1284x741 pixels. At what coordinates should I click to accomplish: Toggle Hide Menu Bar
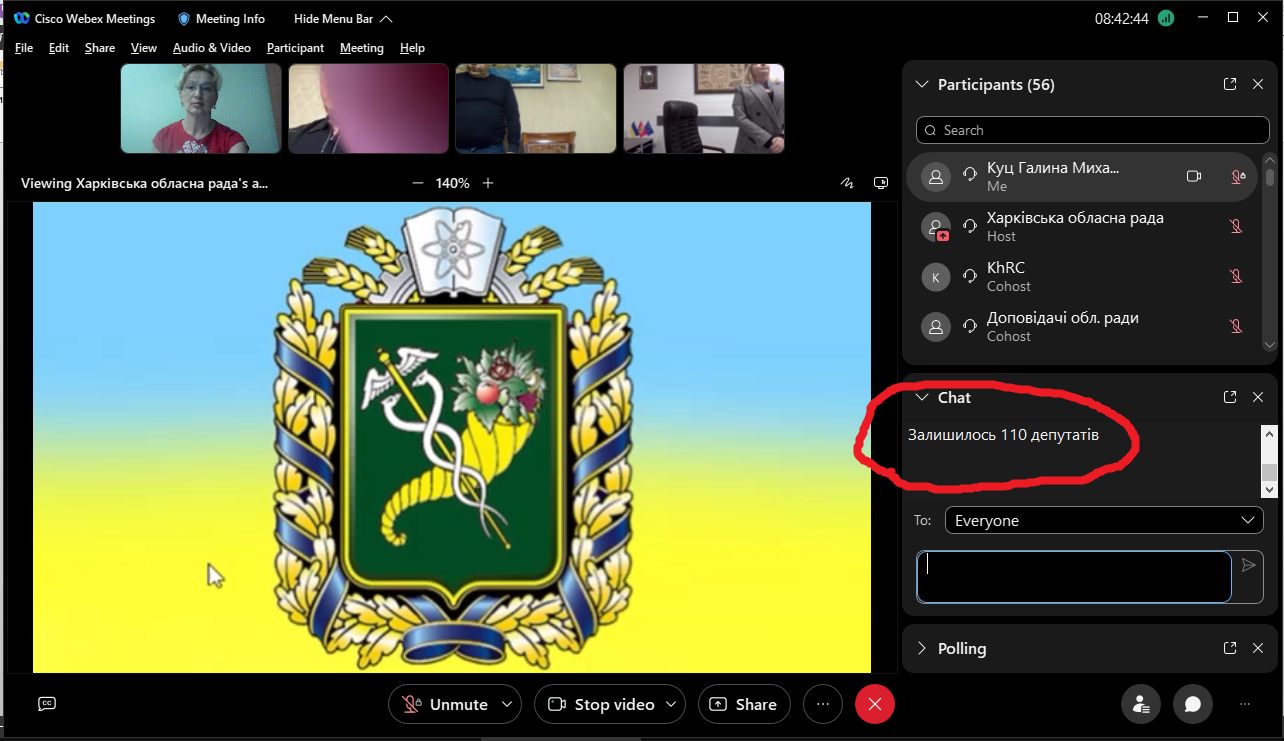pos(342,19)
